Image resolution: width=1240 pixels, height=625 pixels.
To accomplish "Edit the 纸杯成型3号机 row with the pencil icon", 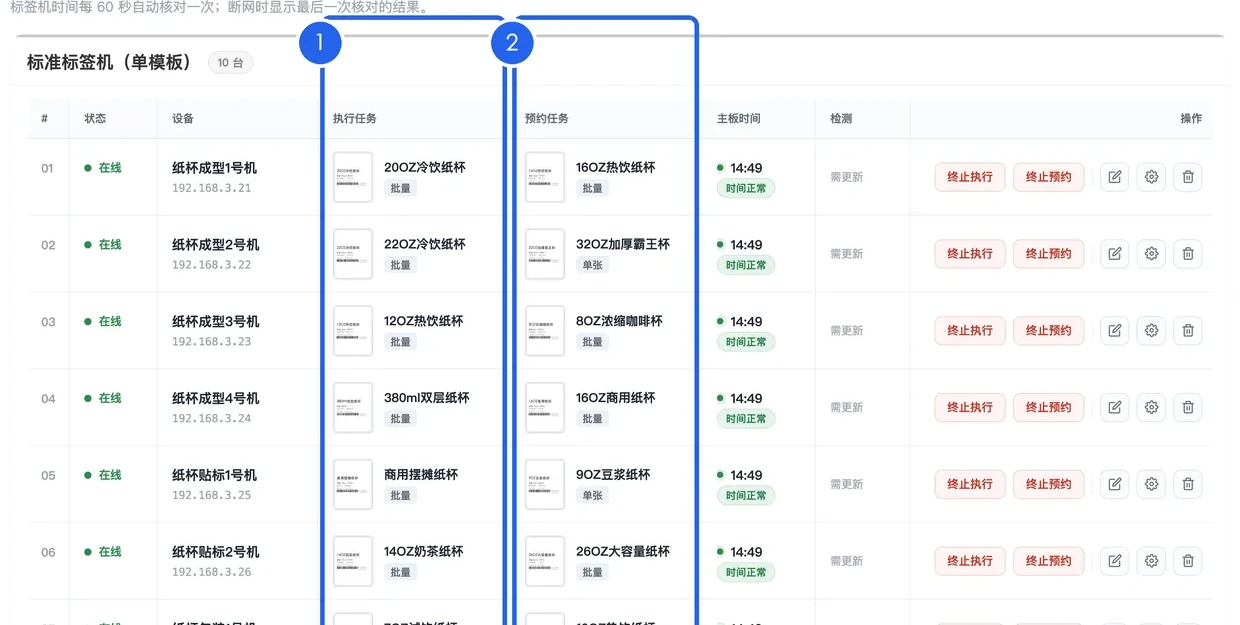I will tap(1115, 330).
